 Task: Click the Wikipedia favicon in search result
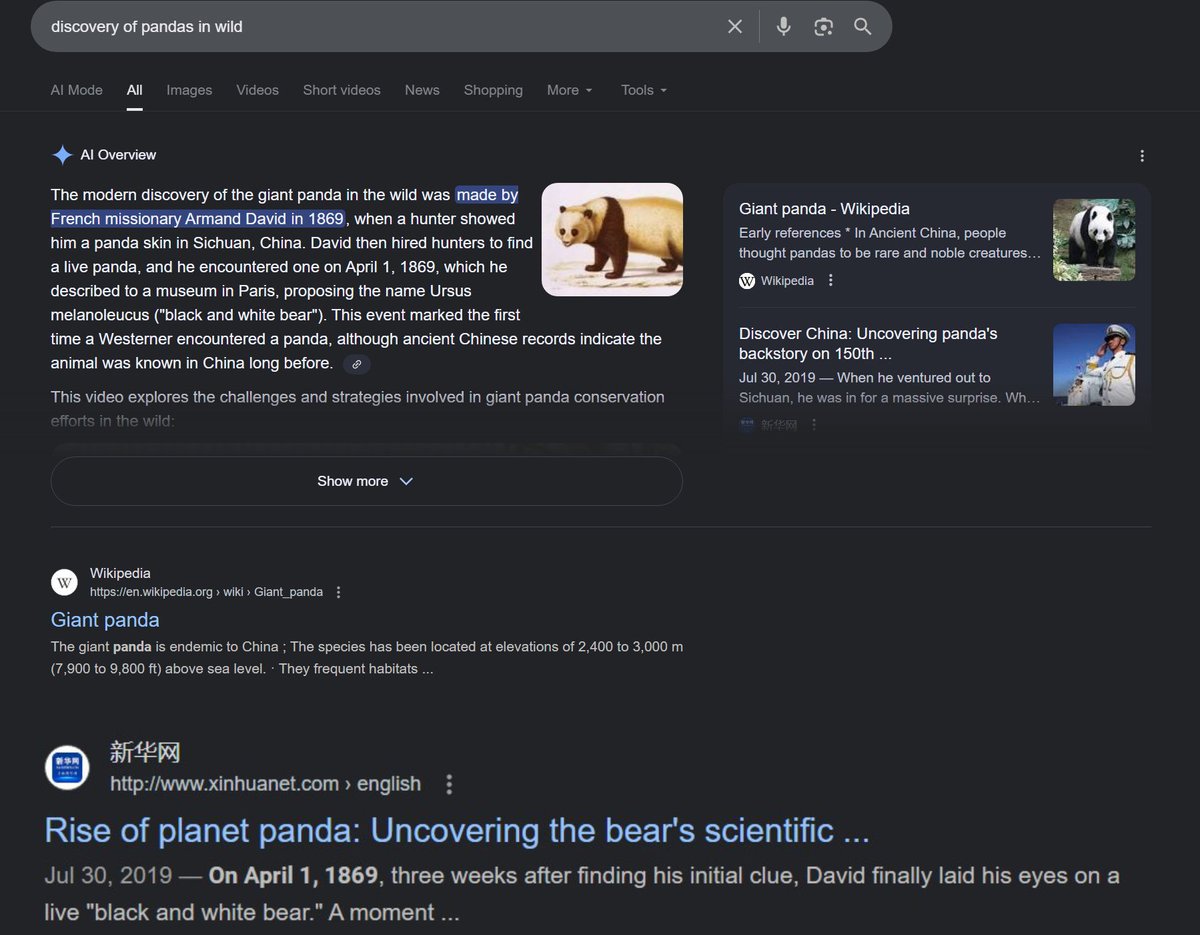[65, 582]
